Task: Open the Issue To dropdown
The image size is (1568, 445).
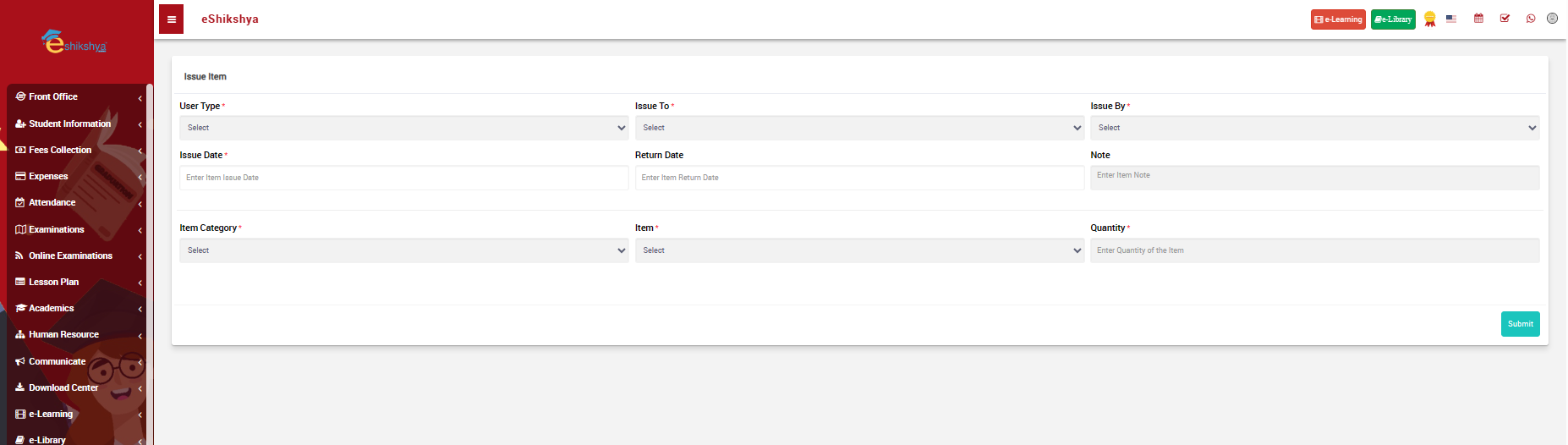Action: [x=858, y=128]
